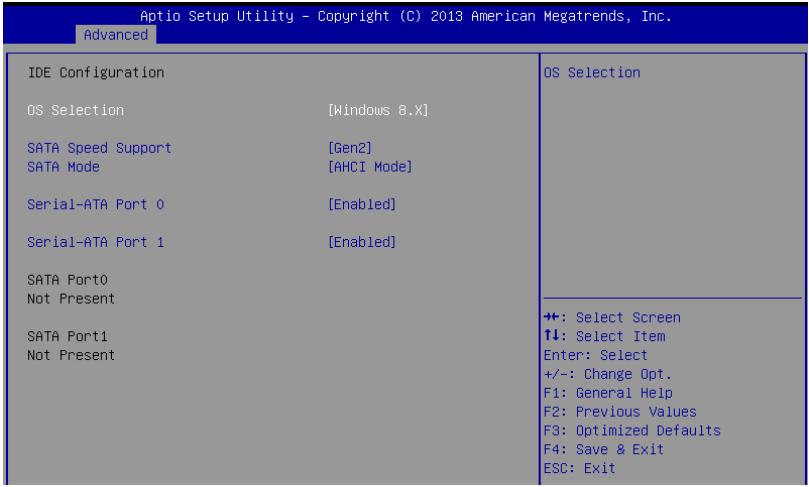Toggle Serial-ATA Port 1 Enabled value
This screenshot has width=809, height=487.
click(x=362, y=242)
